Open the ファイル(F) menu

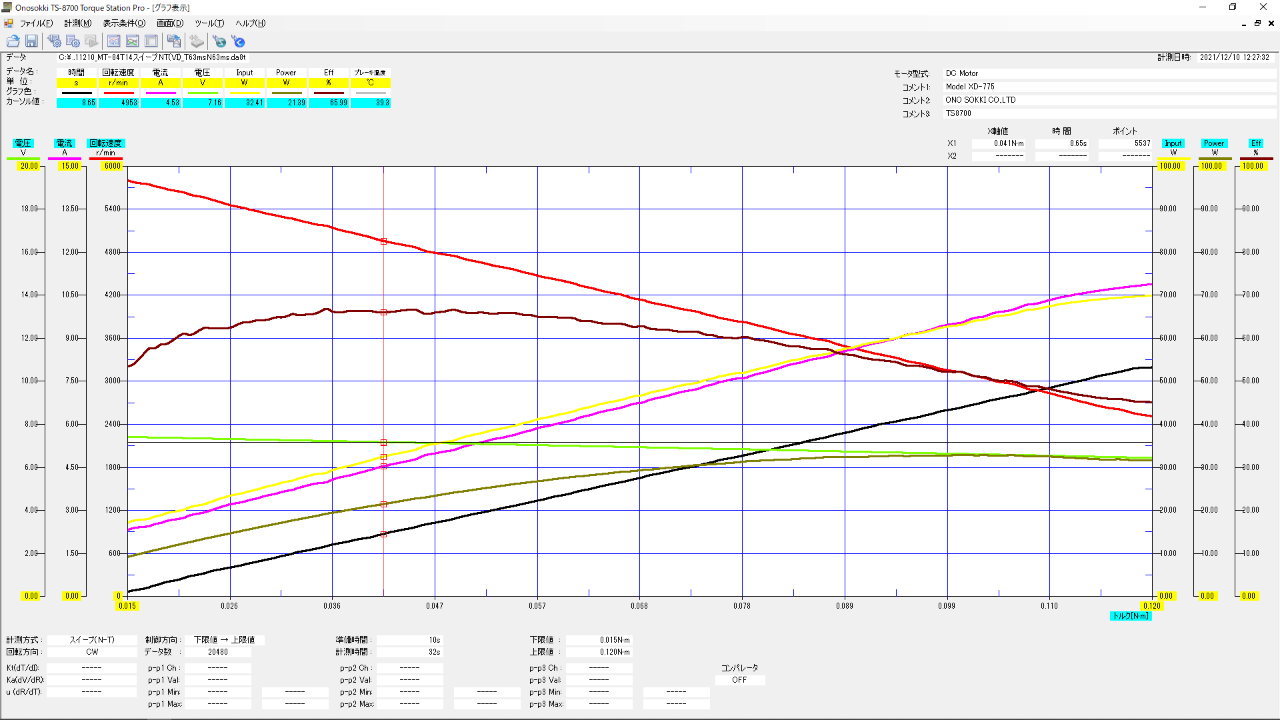point(37,22)
